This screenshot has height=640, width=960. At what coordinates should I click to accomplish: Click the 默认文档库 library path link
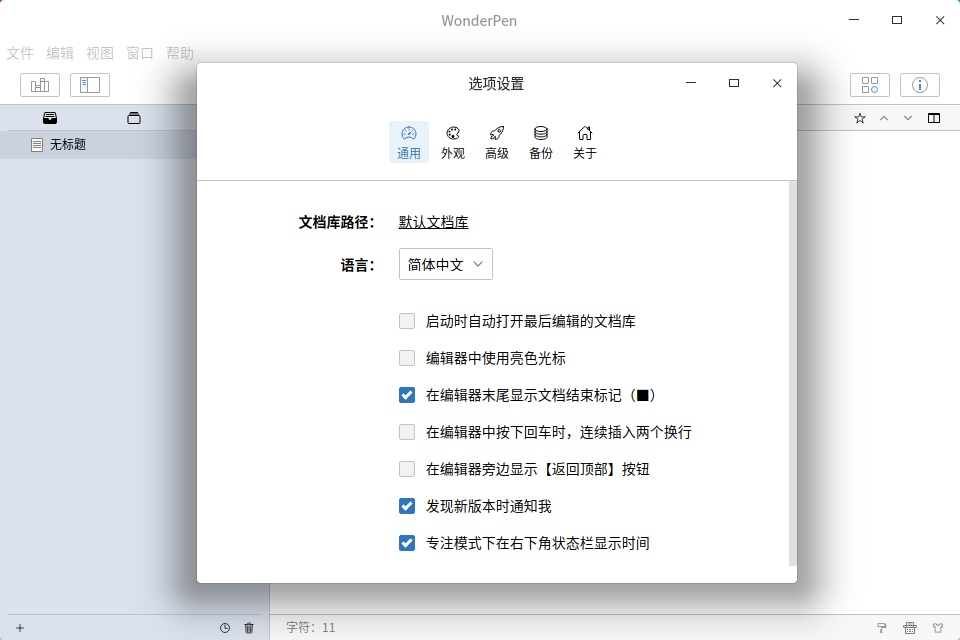pyautogui.click(x=433, y=222)
